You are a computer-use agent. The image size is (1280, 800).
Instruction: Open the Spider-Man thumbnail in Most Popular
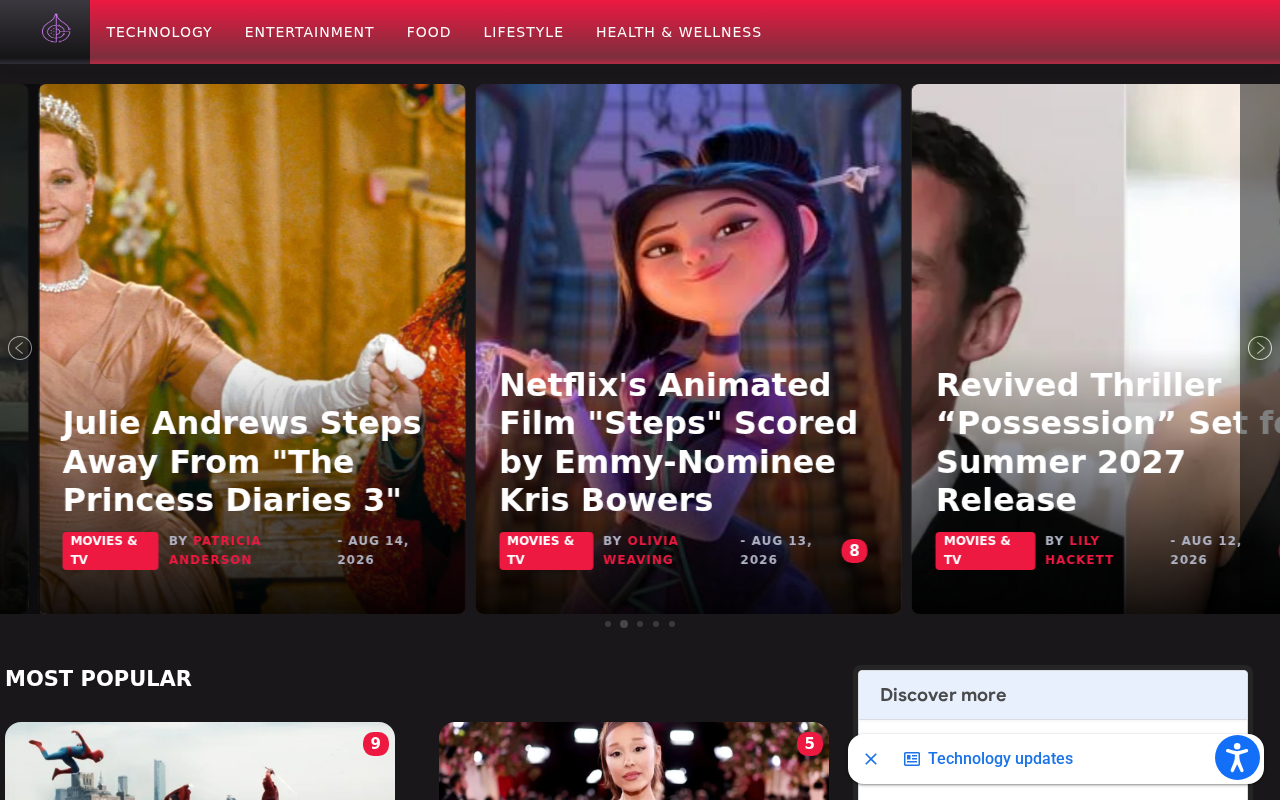click(x=200, y=761)
